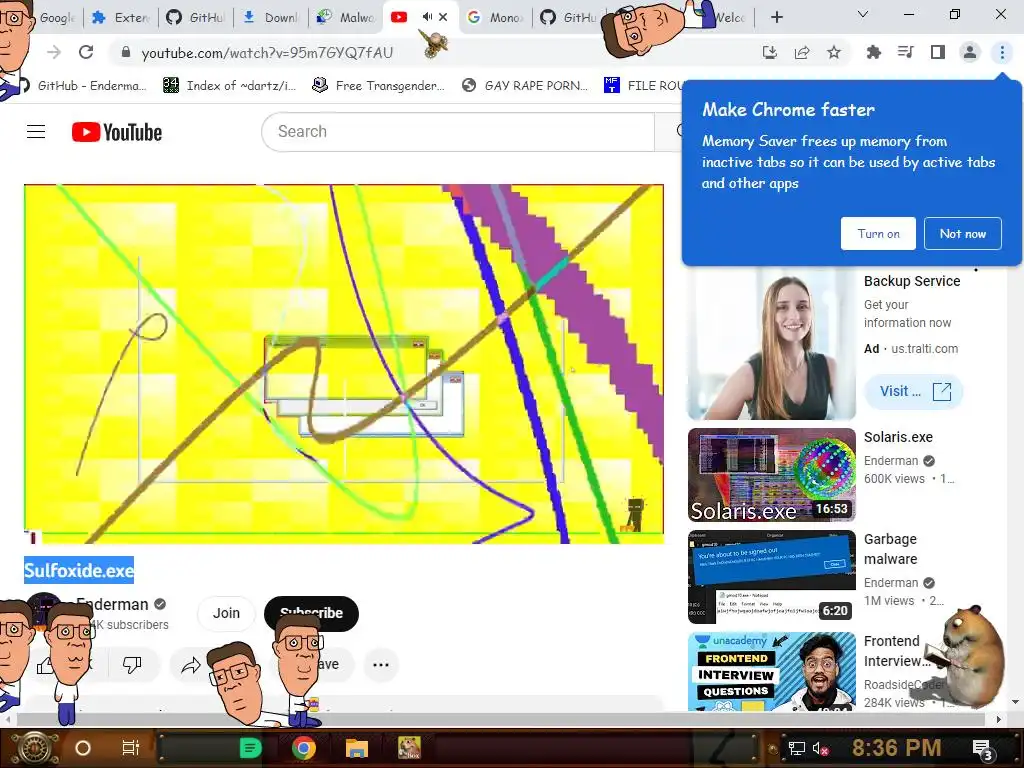Open the Chrome three-dot menu

[x=1002, y=52]
